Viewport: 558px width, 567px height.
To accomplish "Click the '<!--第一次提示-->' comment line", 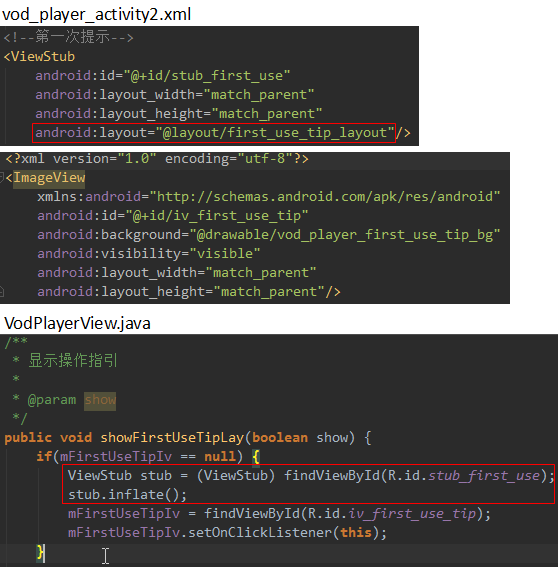I will (69, 37).
